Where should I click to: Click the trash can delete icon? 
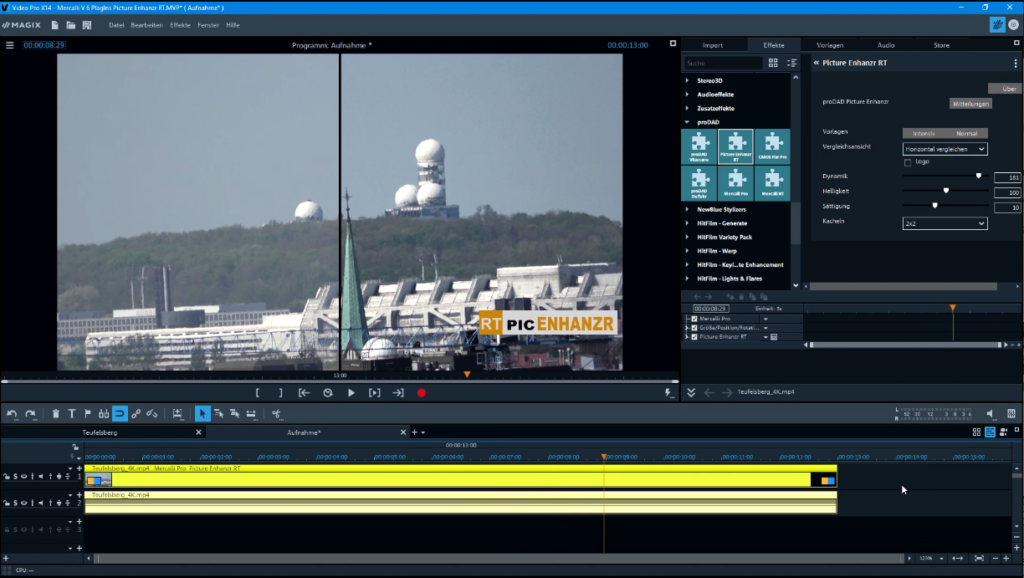click(x=56, y=413)
